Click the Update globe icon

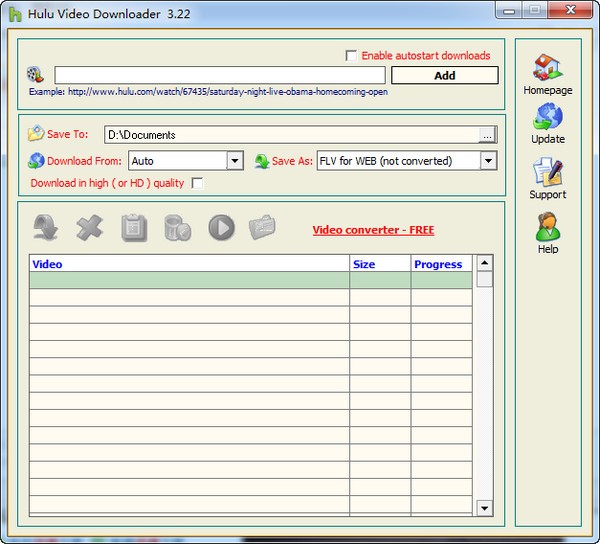point(548,116)
